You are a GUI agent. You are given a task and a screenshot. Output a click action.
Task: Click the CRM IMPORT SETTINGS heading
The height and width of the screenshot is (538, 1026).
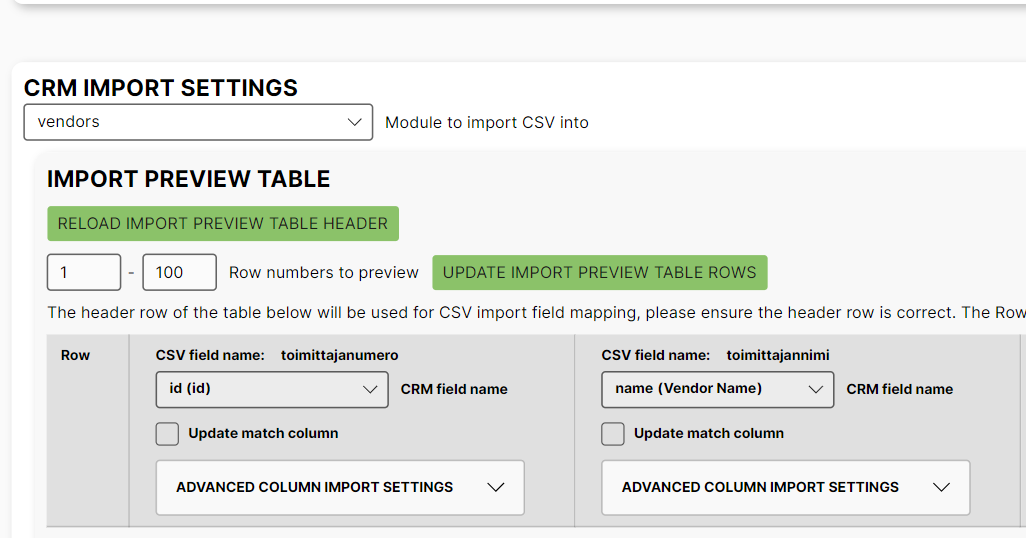point(161,88)
